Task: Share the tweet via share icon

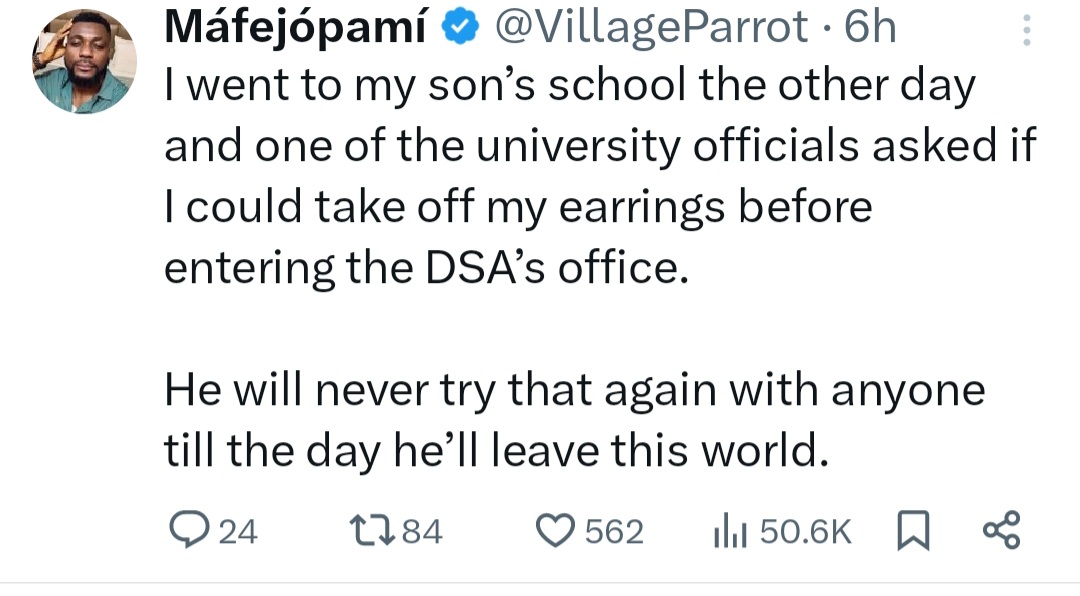Action: pyautogui.click(x=1001, y=530)
